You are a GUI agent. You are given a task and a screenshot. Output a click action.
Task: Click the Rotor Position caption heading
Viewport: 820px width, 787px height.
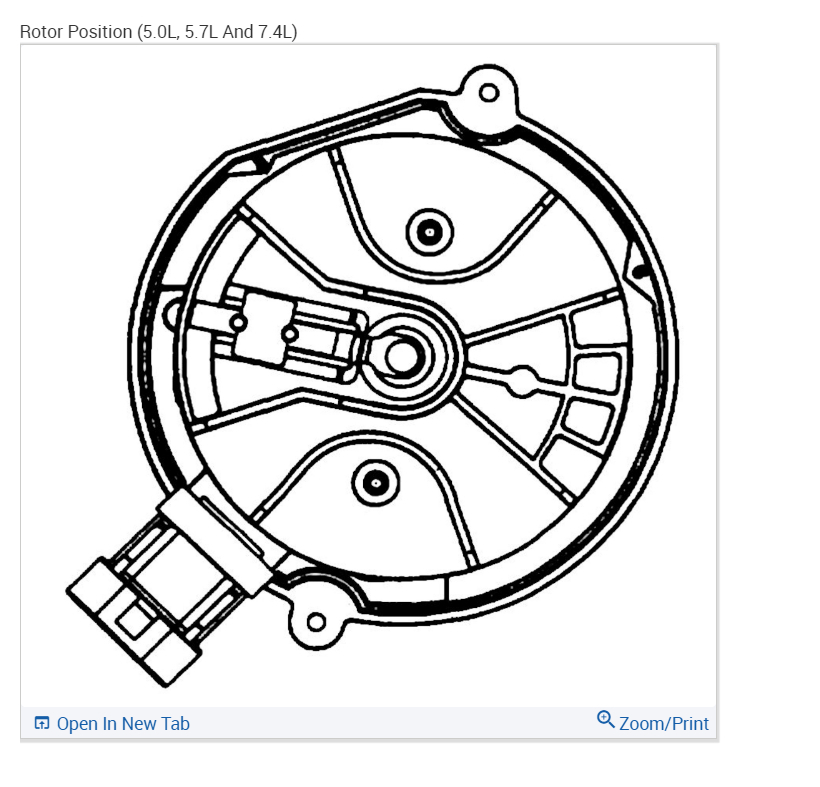[158, 32]
